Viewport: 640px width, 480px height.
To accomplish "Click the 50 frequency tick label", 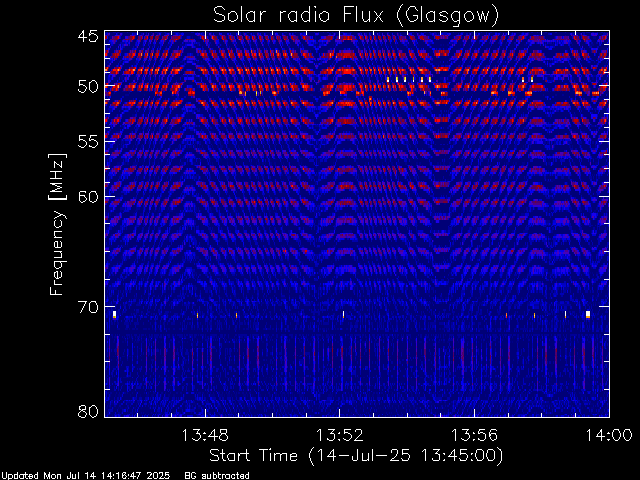I will (x=88, y=86).
